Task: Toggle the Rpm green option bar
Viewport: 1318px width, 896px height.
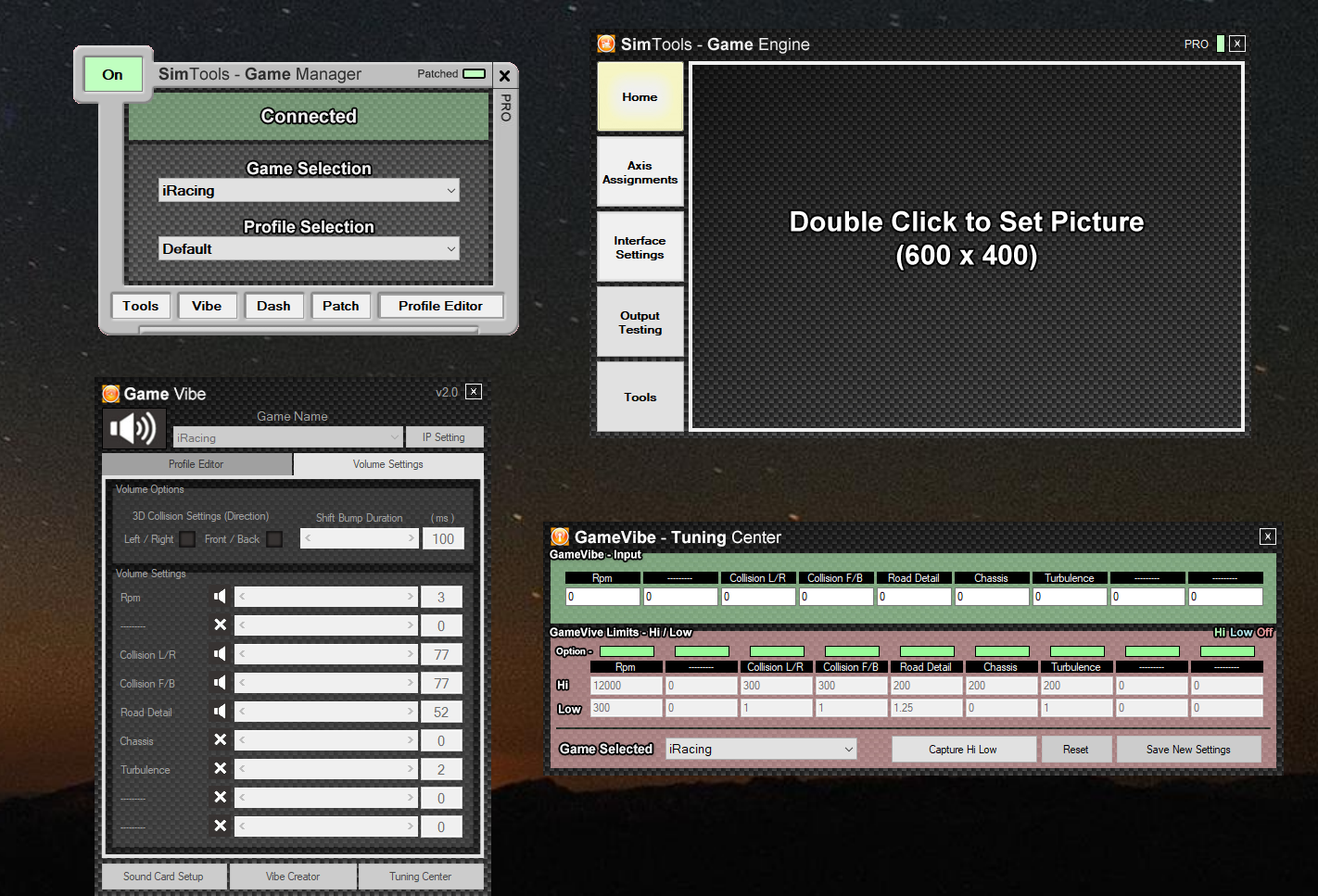Action: click(627, 651)
